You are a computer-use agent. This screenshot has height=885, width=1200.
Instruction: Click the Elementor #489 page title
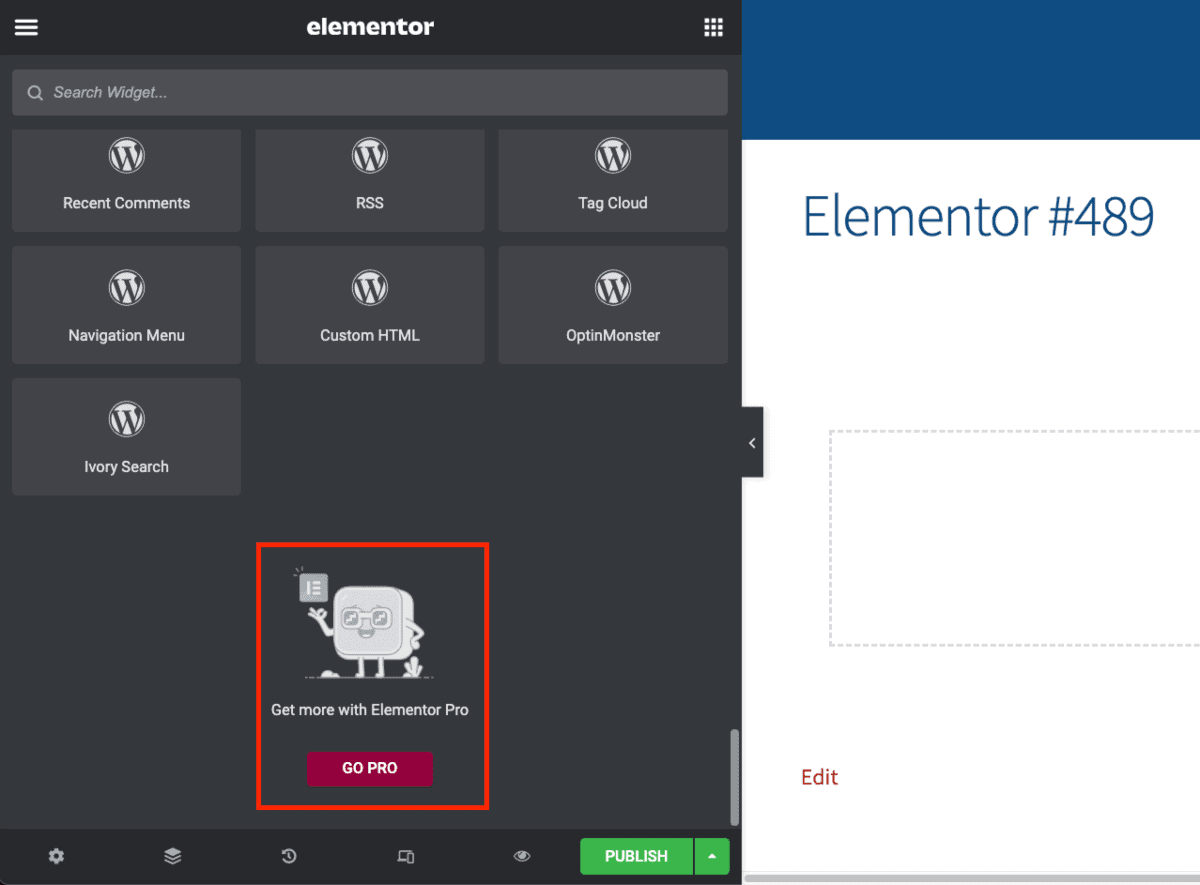979,216
